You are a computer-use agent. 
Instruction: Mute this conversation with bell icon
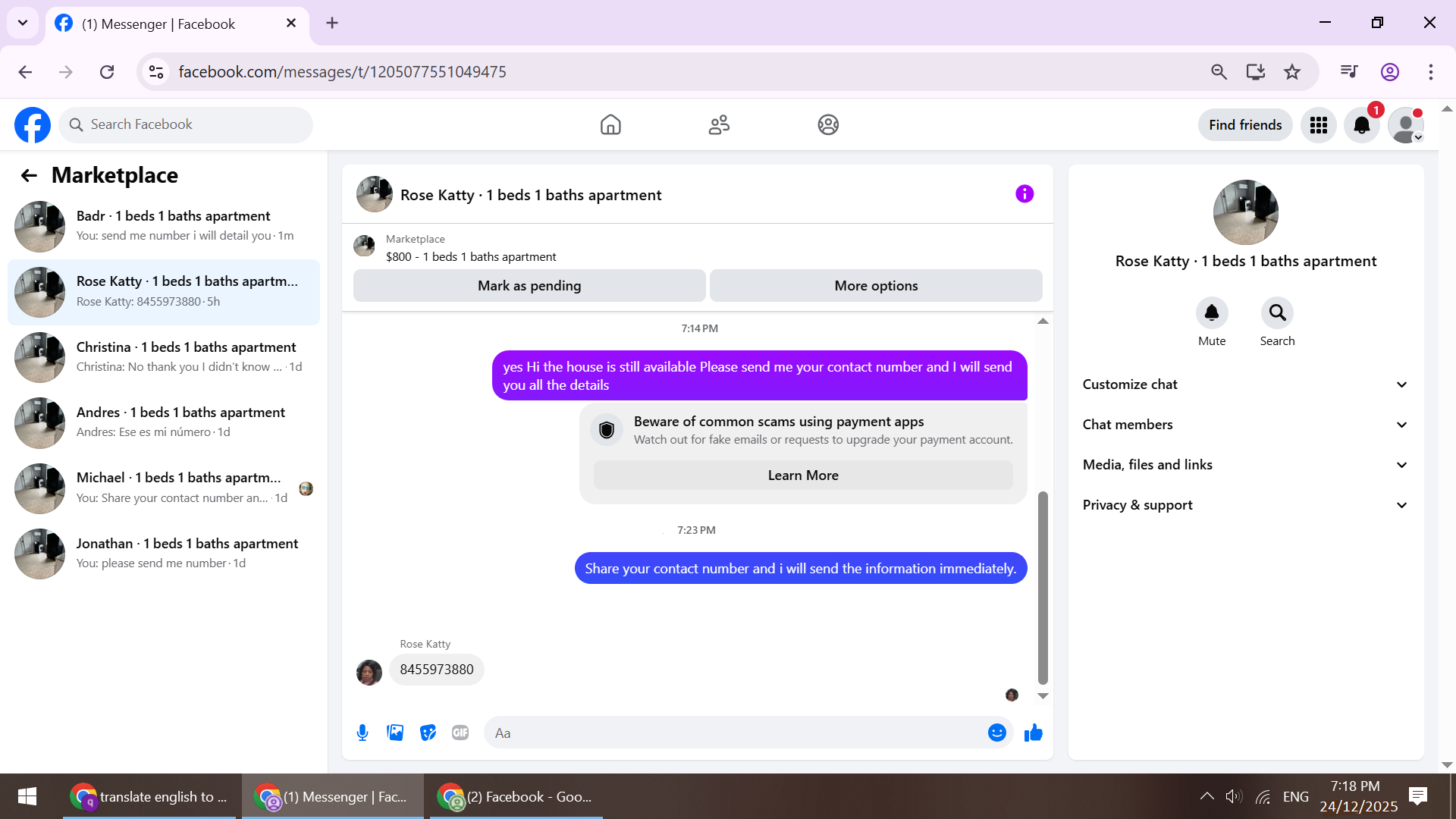[x=1212, y=313]
